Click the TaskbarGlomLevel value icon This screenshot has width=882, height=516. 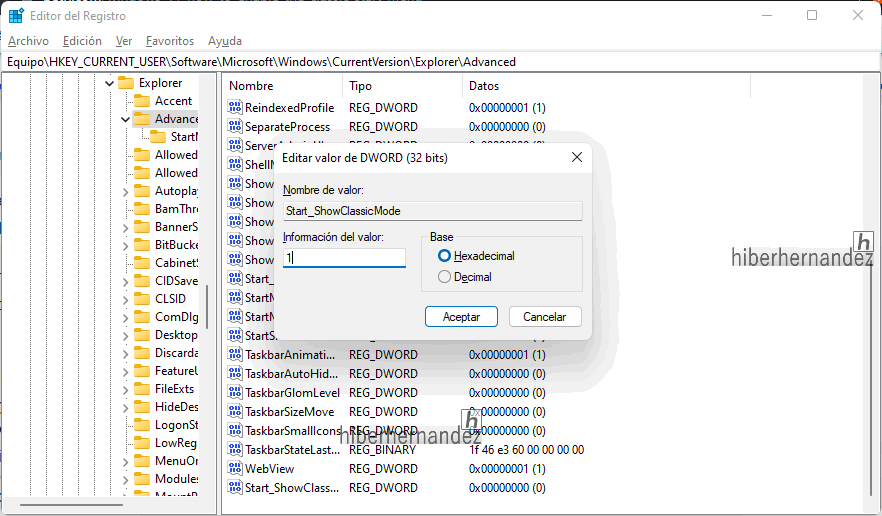point(235,392)
